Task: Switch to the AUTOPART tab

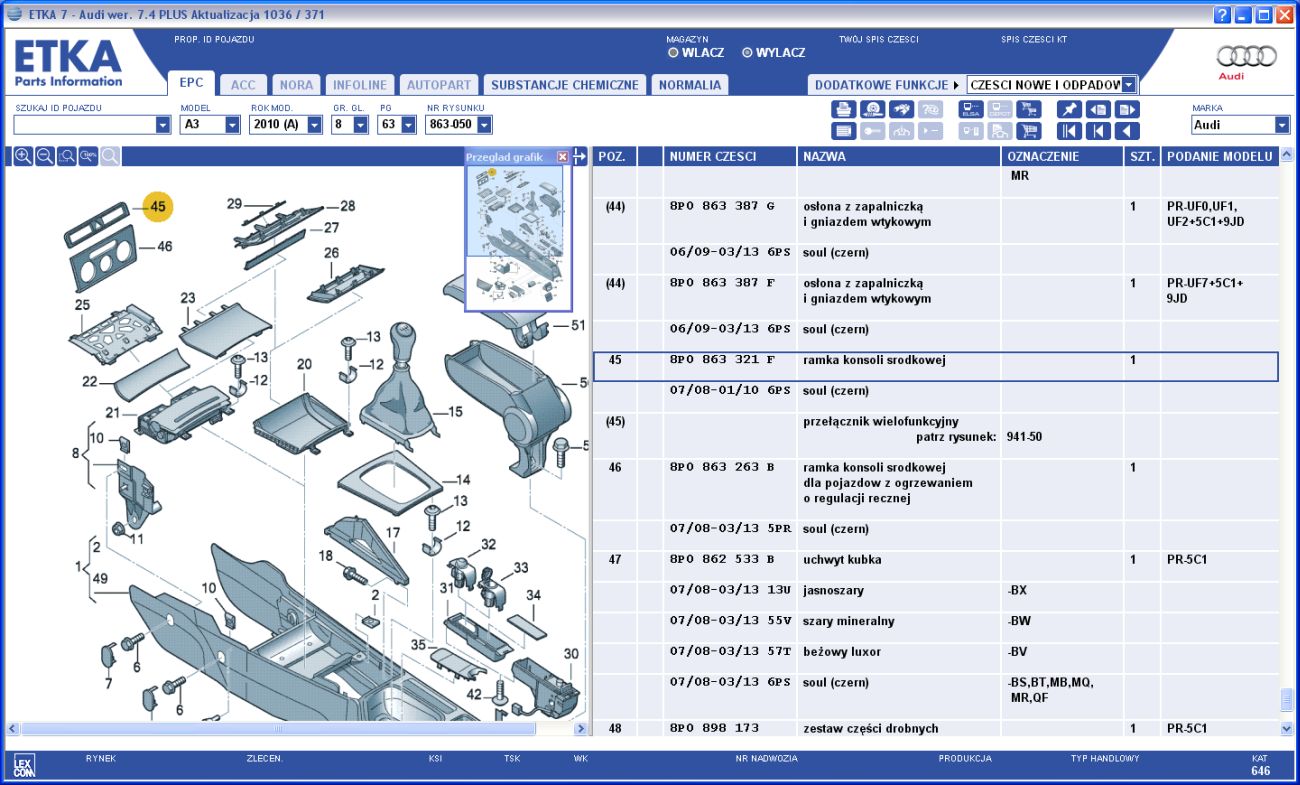Action: pos(438,85)
